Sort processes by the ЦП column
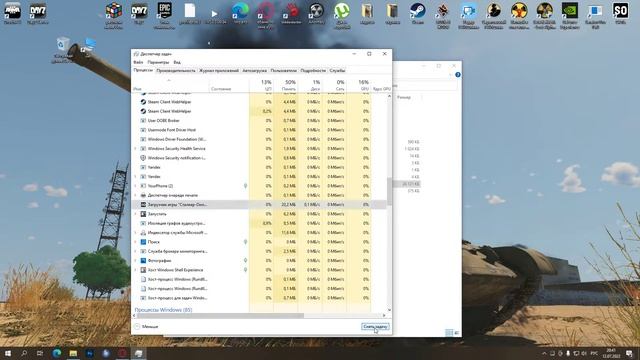Viewport: 640px width, 360px height. [261, 85]
